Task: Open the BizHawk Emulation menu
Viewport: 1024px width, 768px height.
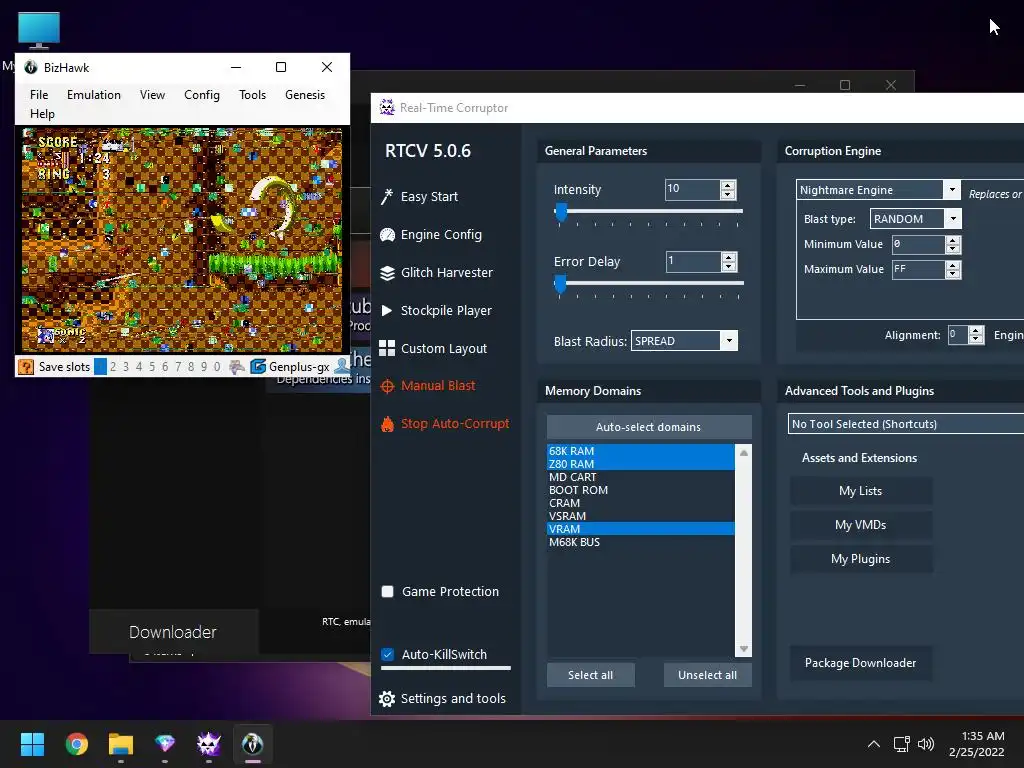Action: pyautogui.click(x=93, y=95)
